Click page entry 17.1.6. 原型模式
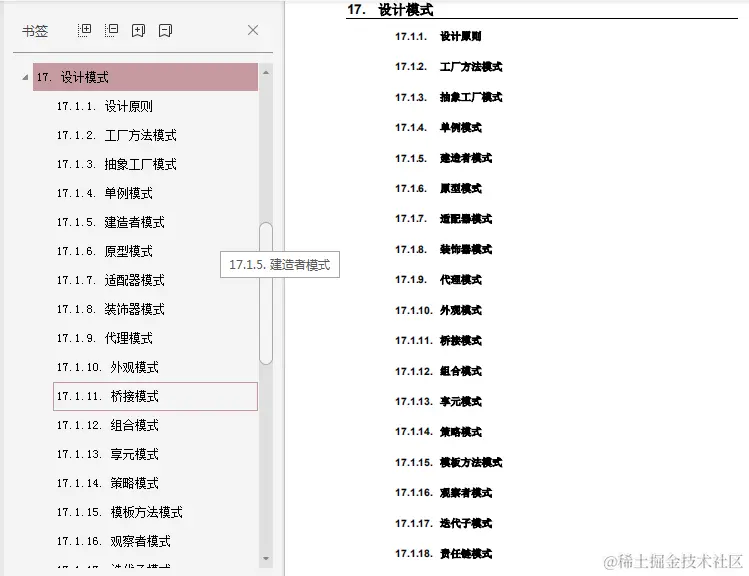The height and width of the screenshot is (576, 749). coord(438,189)
